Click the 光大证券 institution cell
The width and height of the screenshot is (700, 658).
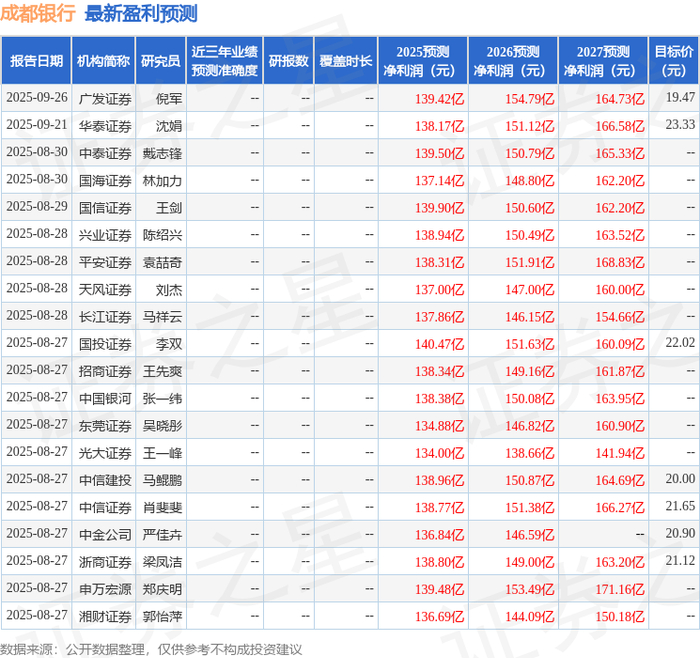105,453
